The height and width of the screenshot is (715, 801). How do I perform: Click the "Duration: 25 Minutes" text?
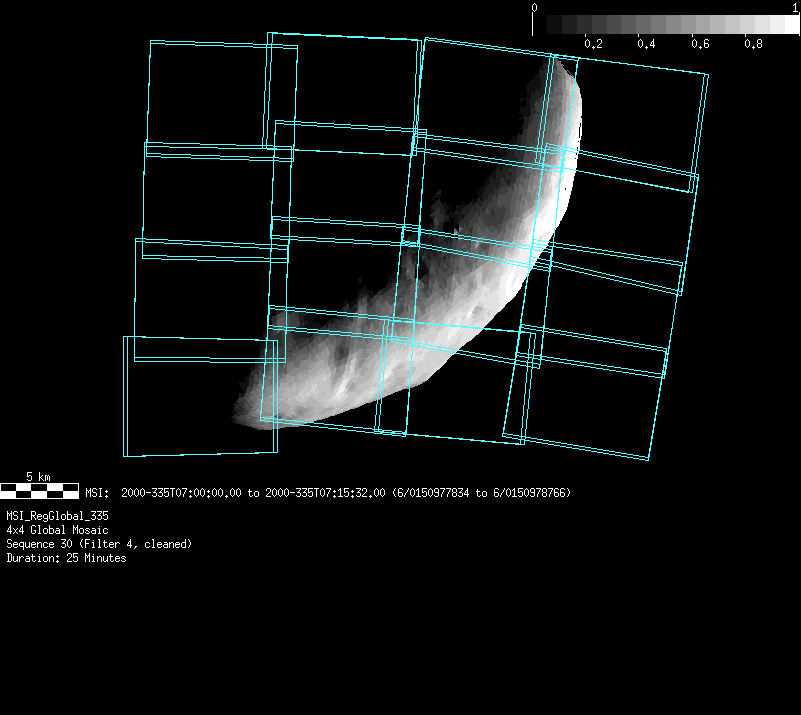point(66,558)
